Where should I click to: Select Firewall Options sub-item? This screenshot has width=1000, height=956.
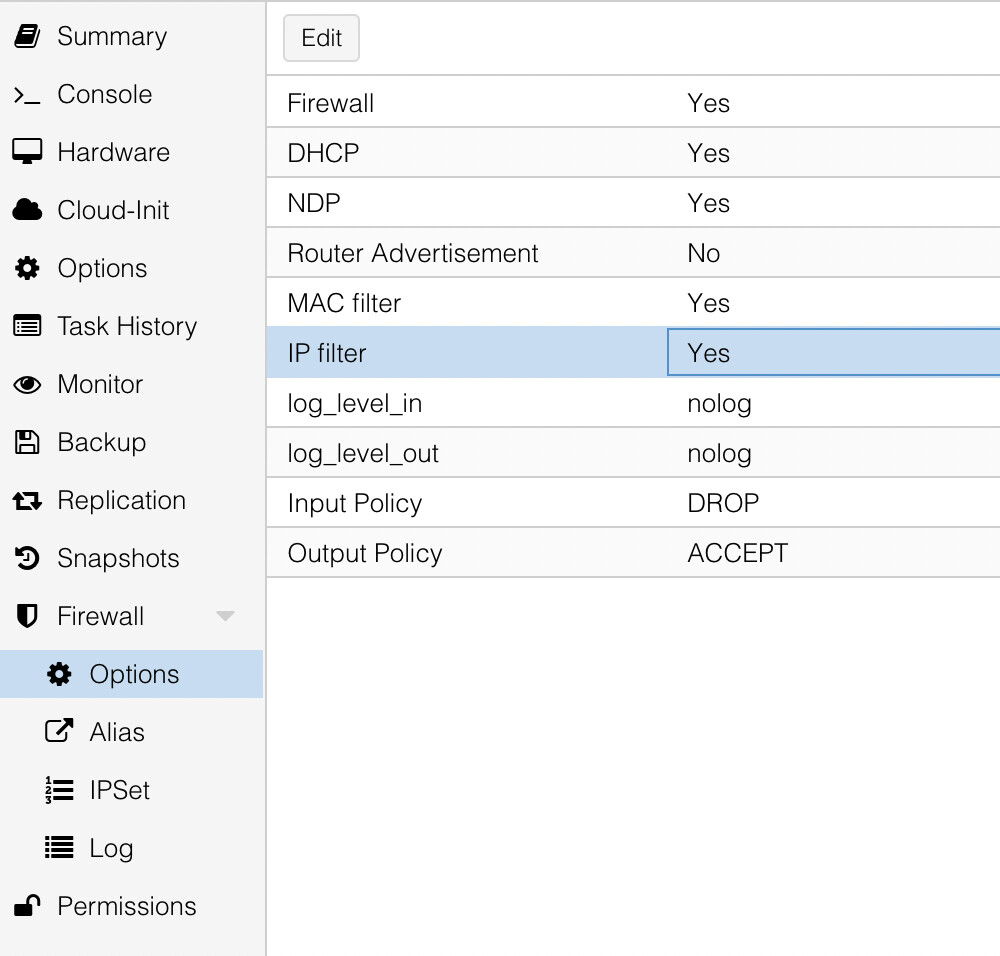pyautogui.click(x=133, y=674)
